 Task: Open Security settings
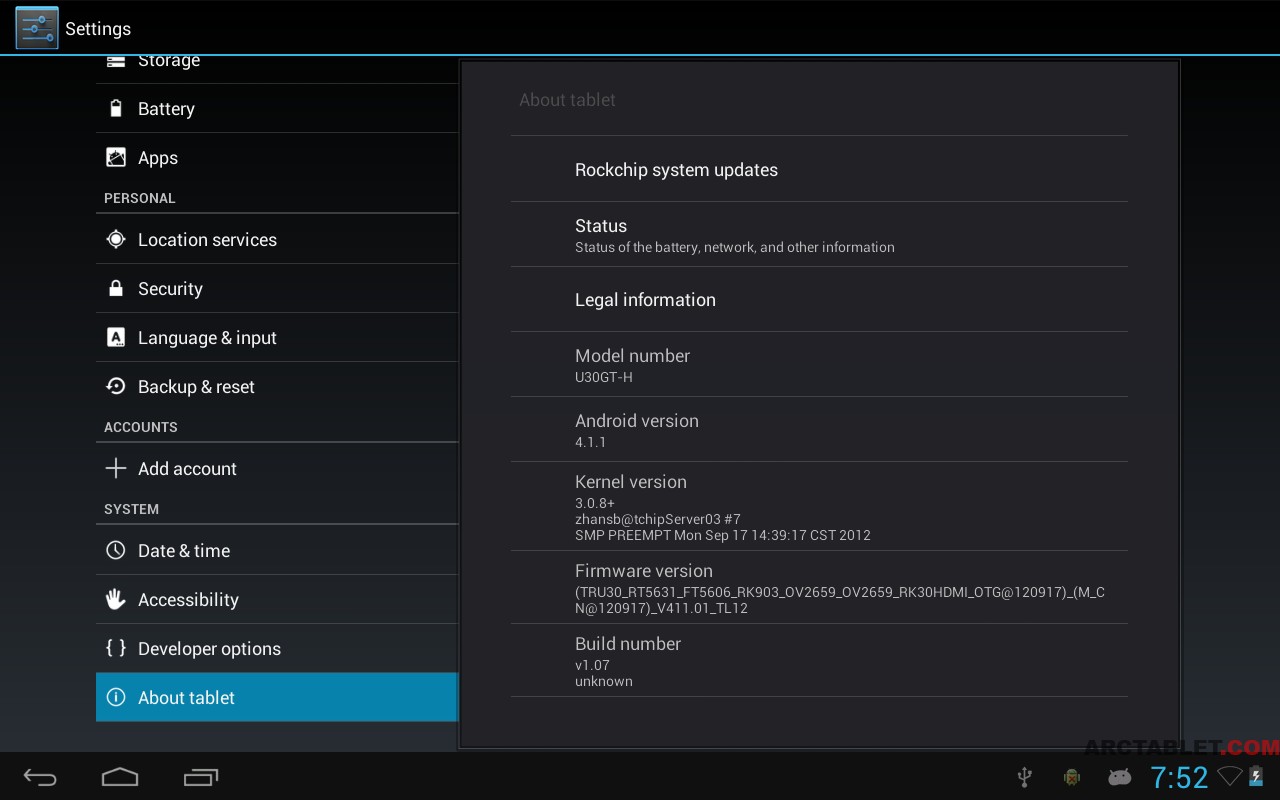click(x=277, y=288)
